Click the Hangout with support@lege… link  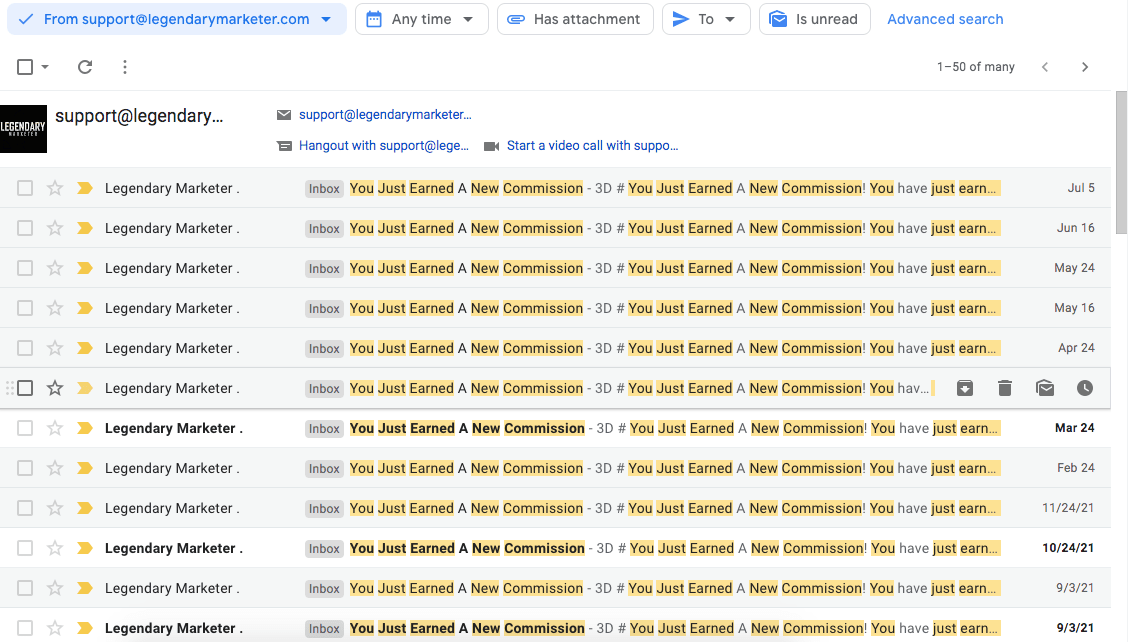[384, 146]
